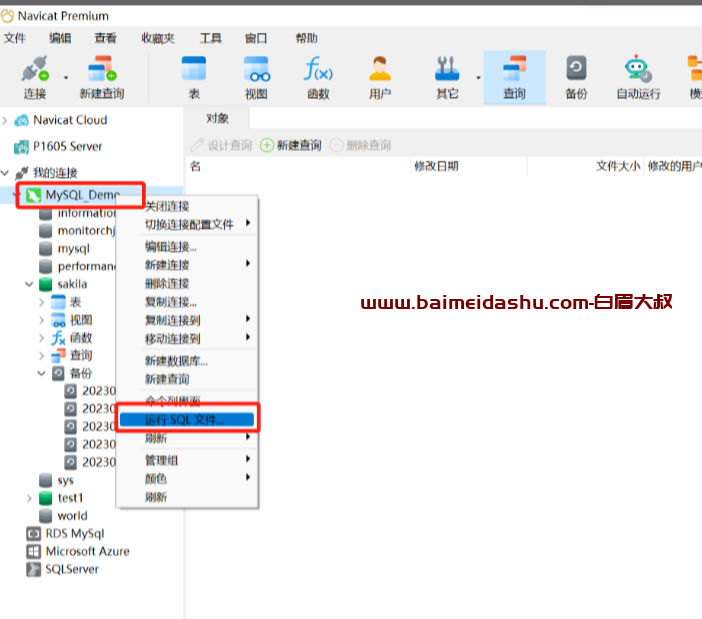Viewport: 702px width, 619px height.
Task: Collapse the sakila database node
Action: 29,284
